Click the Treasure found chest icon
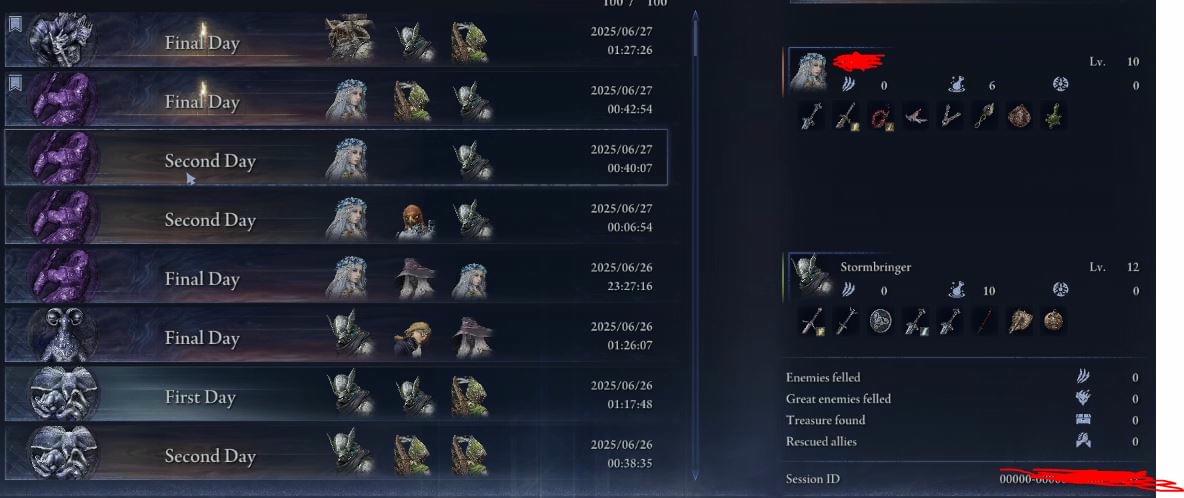This screenshot has width=1184, height=498. pos(1083,420)
